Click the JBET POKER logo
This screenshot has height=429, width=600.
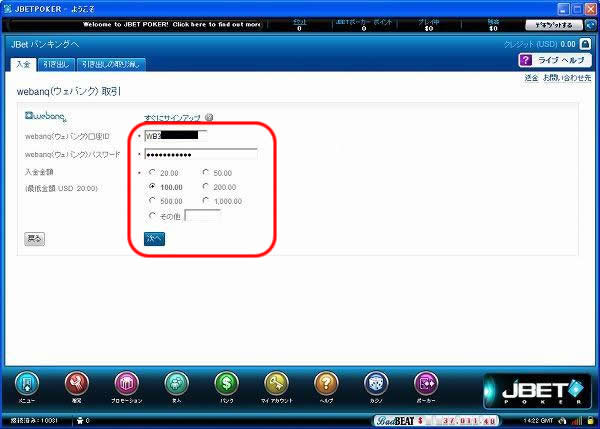(537, 391)
